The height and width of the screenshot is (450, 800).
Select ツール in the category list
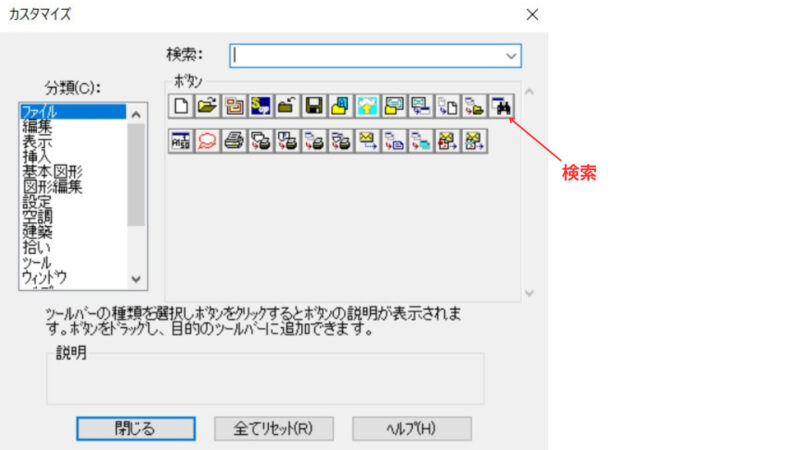coord(73,263)
